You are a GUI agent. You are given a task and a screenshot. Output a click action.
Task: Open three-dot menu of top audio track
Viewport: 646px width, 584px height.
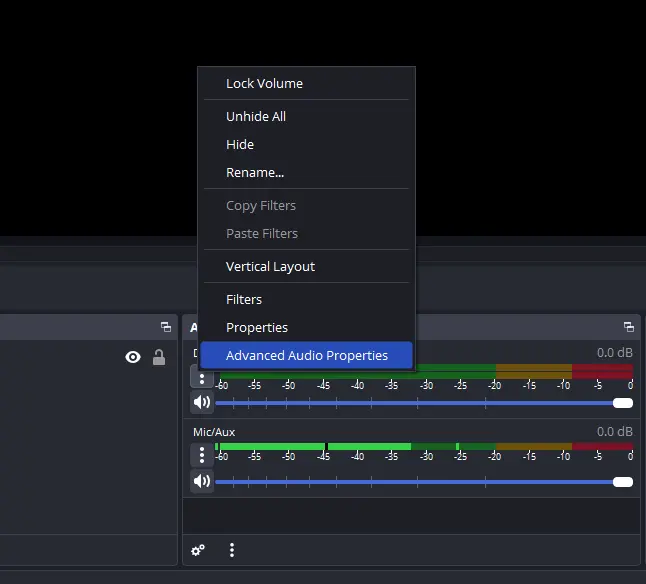click(202, 378)
